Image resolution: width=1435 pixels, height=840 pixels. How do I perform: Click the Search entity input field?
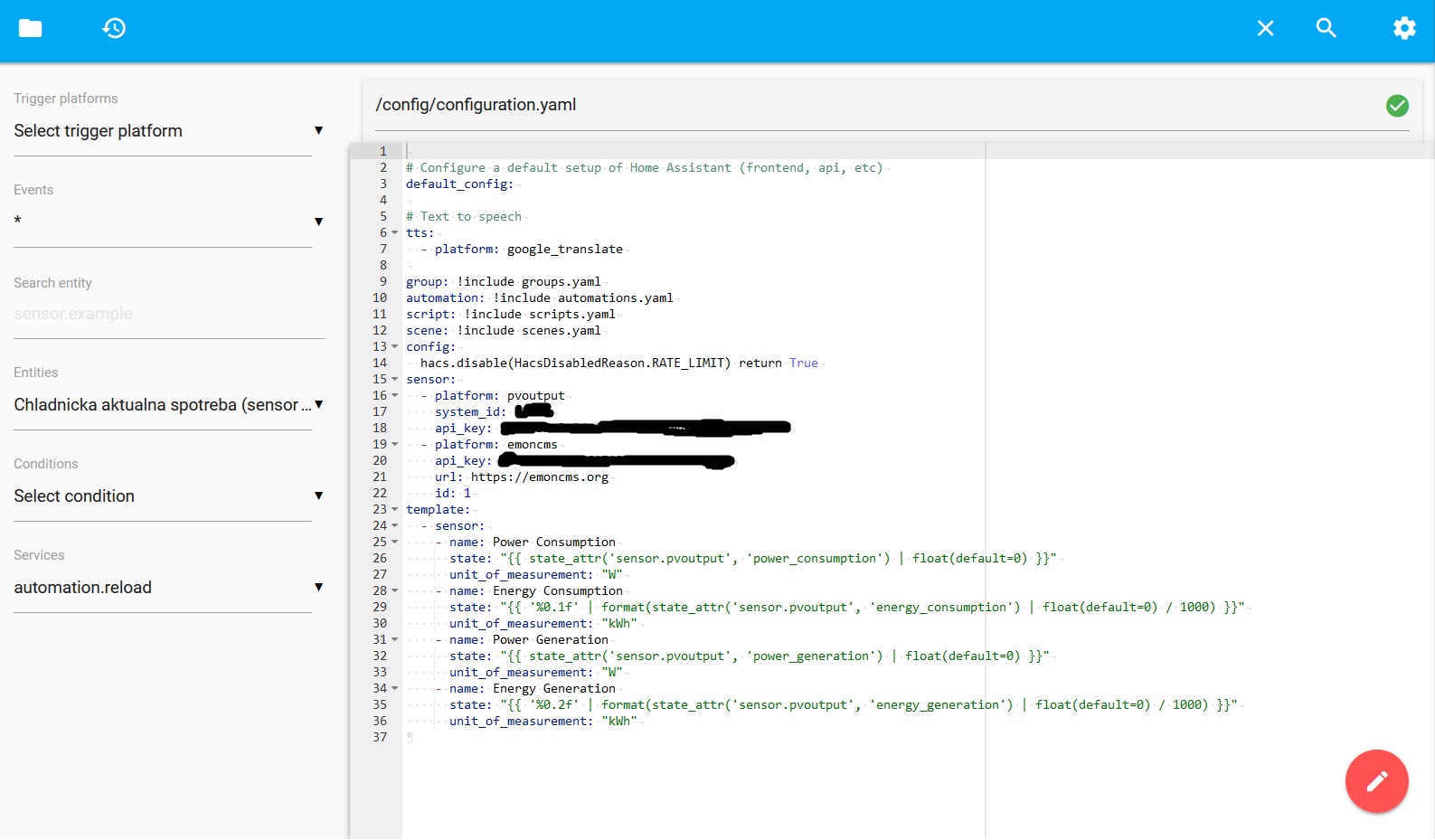(168, 314)
